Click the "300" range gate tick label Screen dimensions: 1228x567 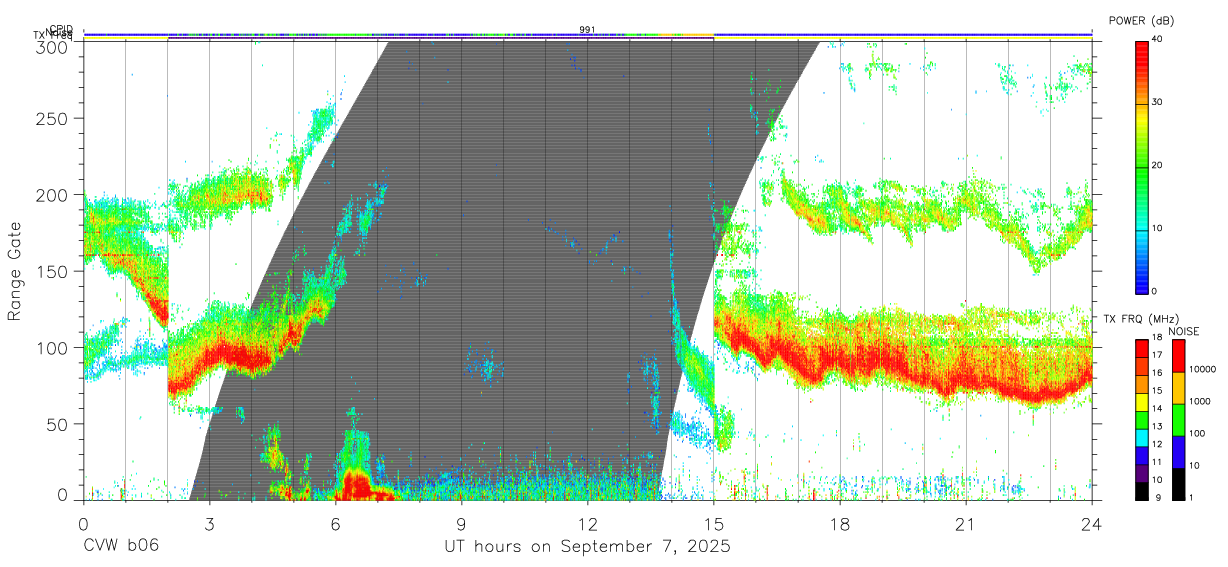[x=52, y=48]
